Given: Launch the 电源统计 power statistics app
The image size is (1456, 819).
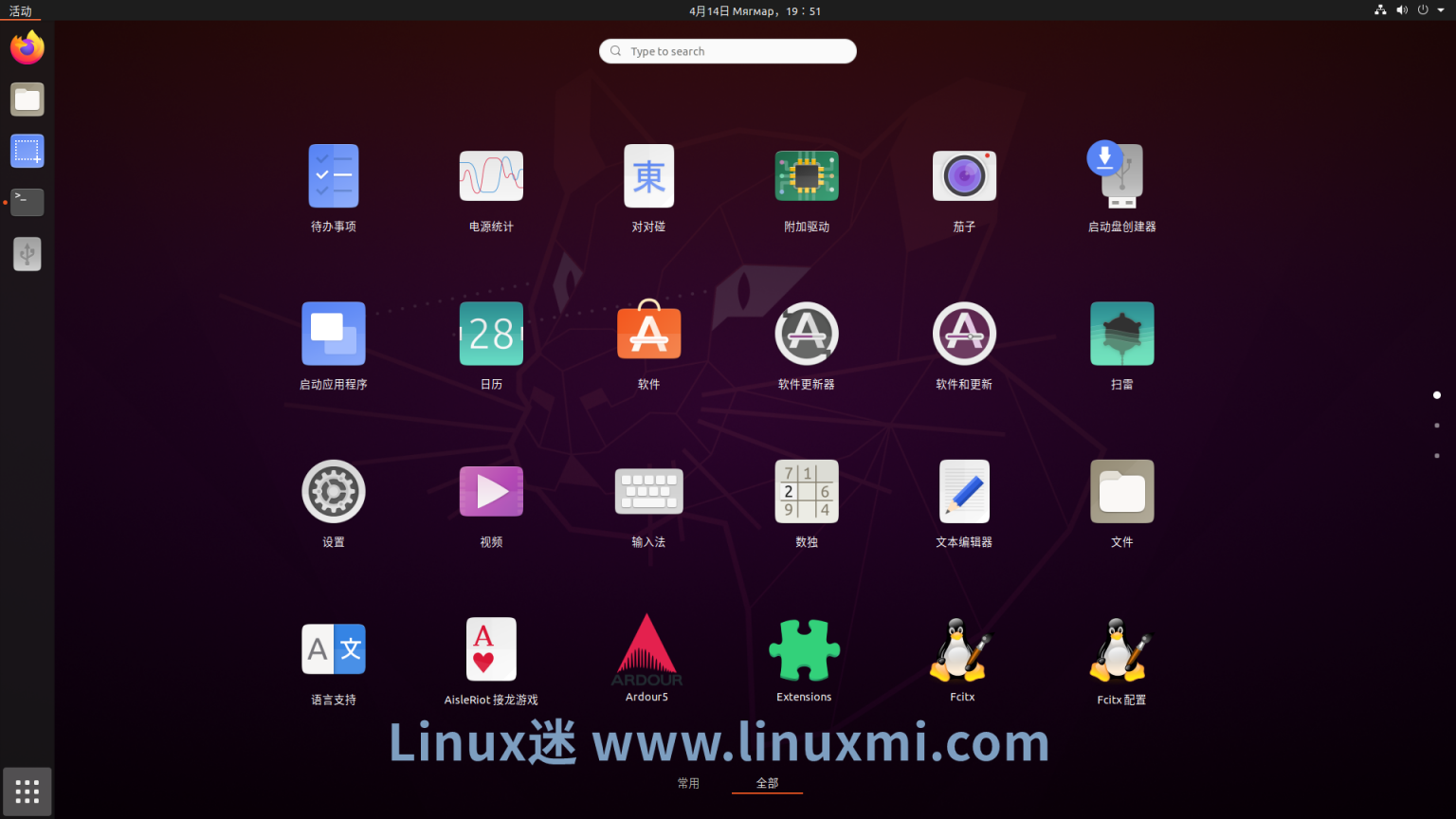Looking at the screenshot, I should click(491, 176).
